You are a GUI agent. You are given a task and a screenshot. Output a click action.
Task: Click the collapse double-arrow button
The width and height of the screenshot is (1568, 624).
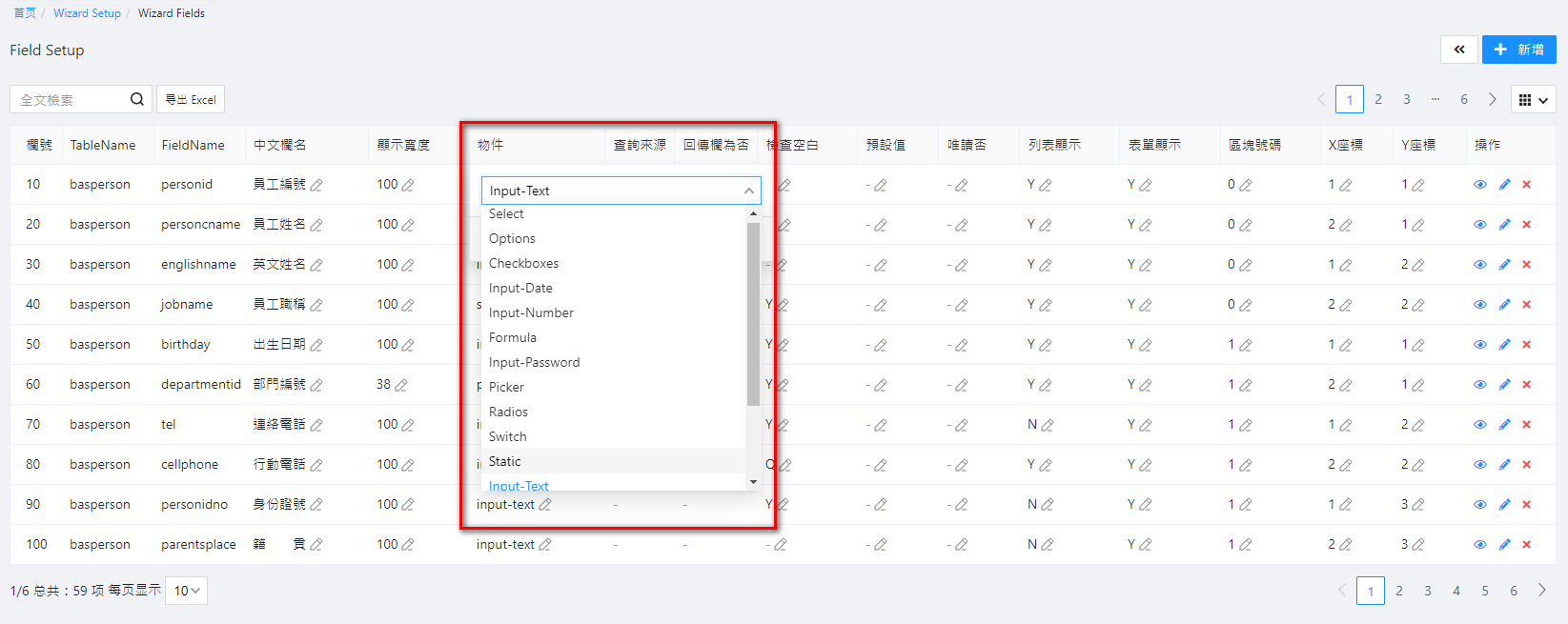(1458, 50)
